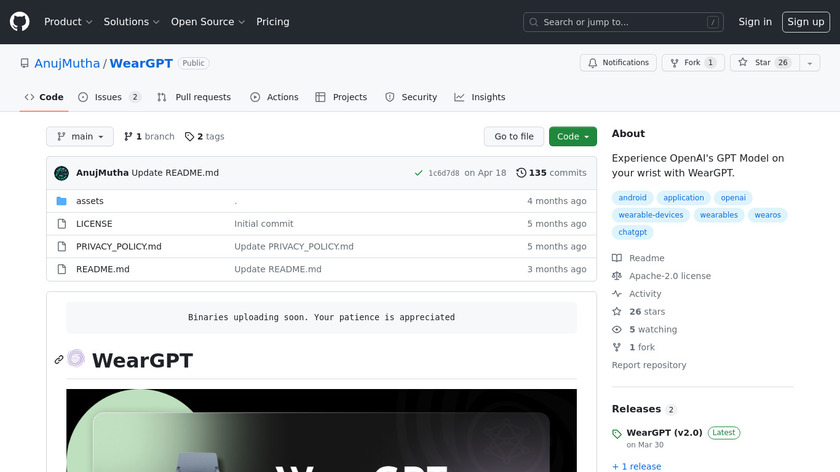Switch to the Issues tab
Viewport: 840px width, 472px height.
pos(109,97)
